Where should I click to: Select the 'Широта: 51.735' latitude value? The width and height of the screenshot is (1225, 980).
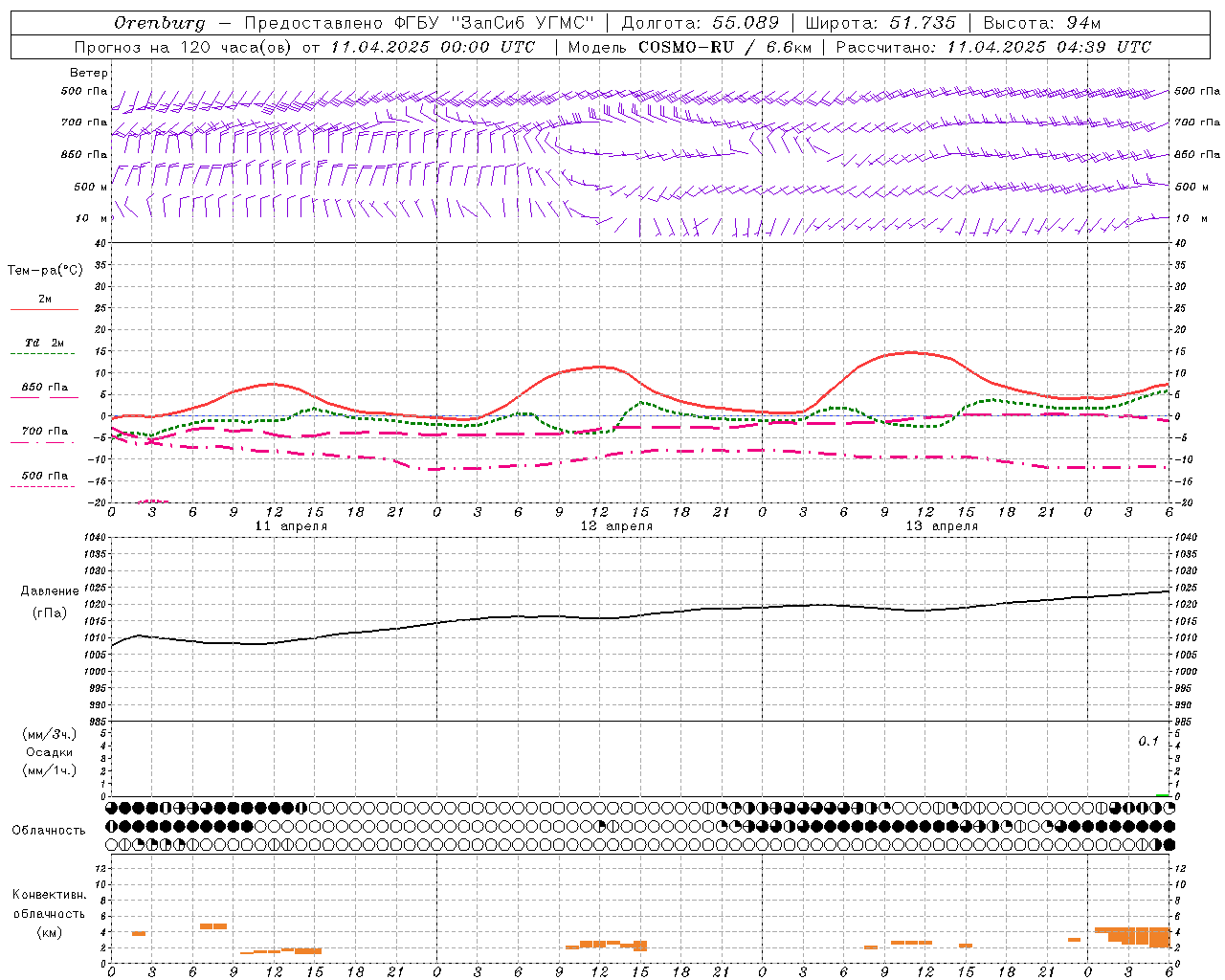[x=880, y=22]
